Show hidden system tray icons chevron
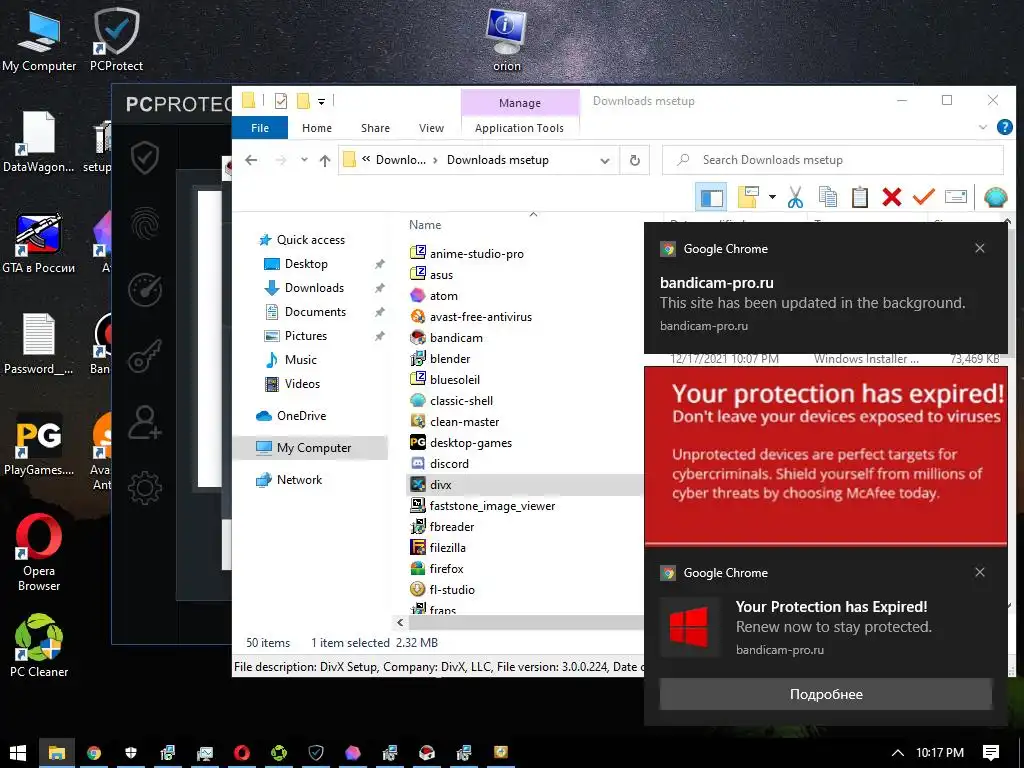This screenshot has height=768, width=1024. coord(897,753)
